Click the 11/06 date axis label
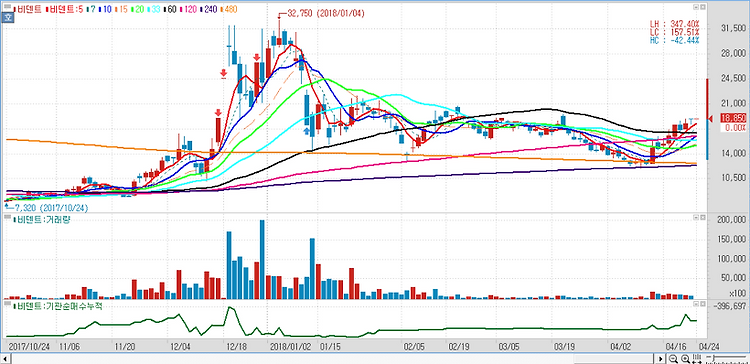The image size is (750, 364). [x=69, y=346]
